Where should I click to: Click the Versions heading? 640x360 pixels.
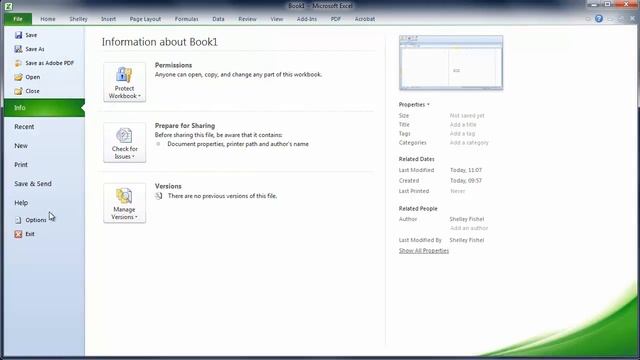tap(168, 186)
